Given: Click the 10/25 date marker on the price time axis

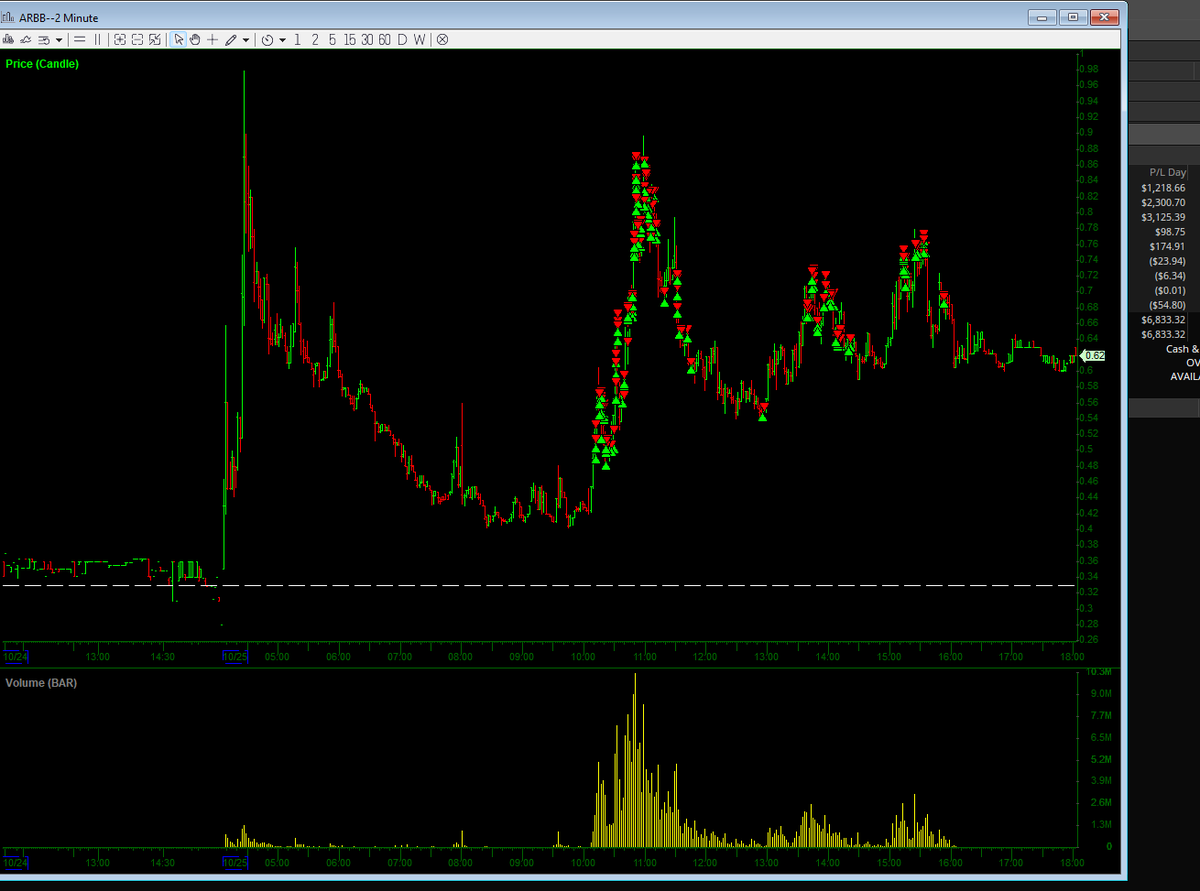Looking at the screenshot, I should click(x=234, y=657).
